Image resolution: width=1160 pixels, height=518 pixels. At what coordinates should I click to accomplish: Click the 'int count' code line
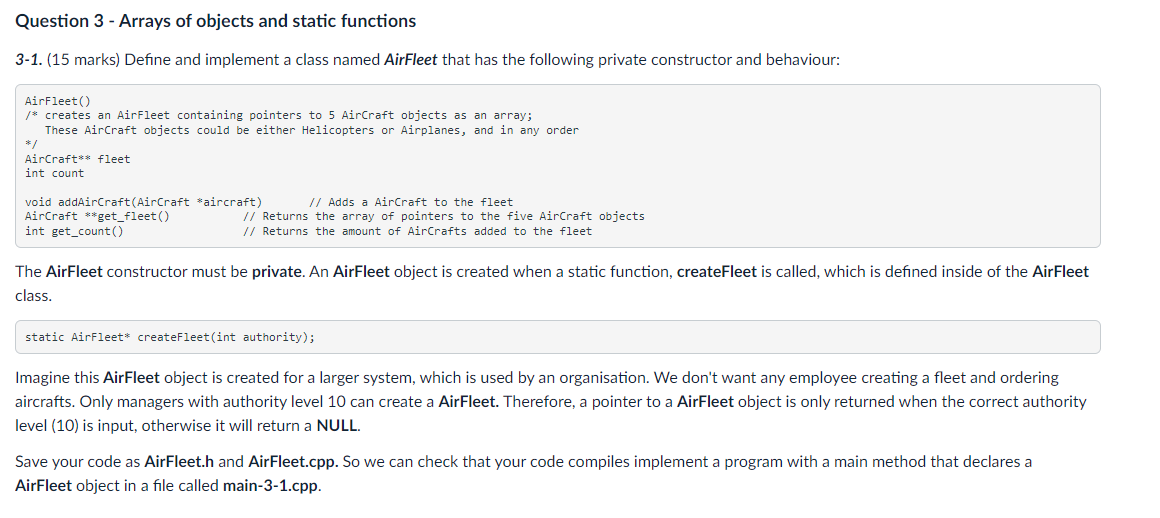54,173
